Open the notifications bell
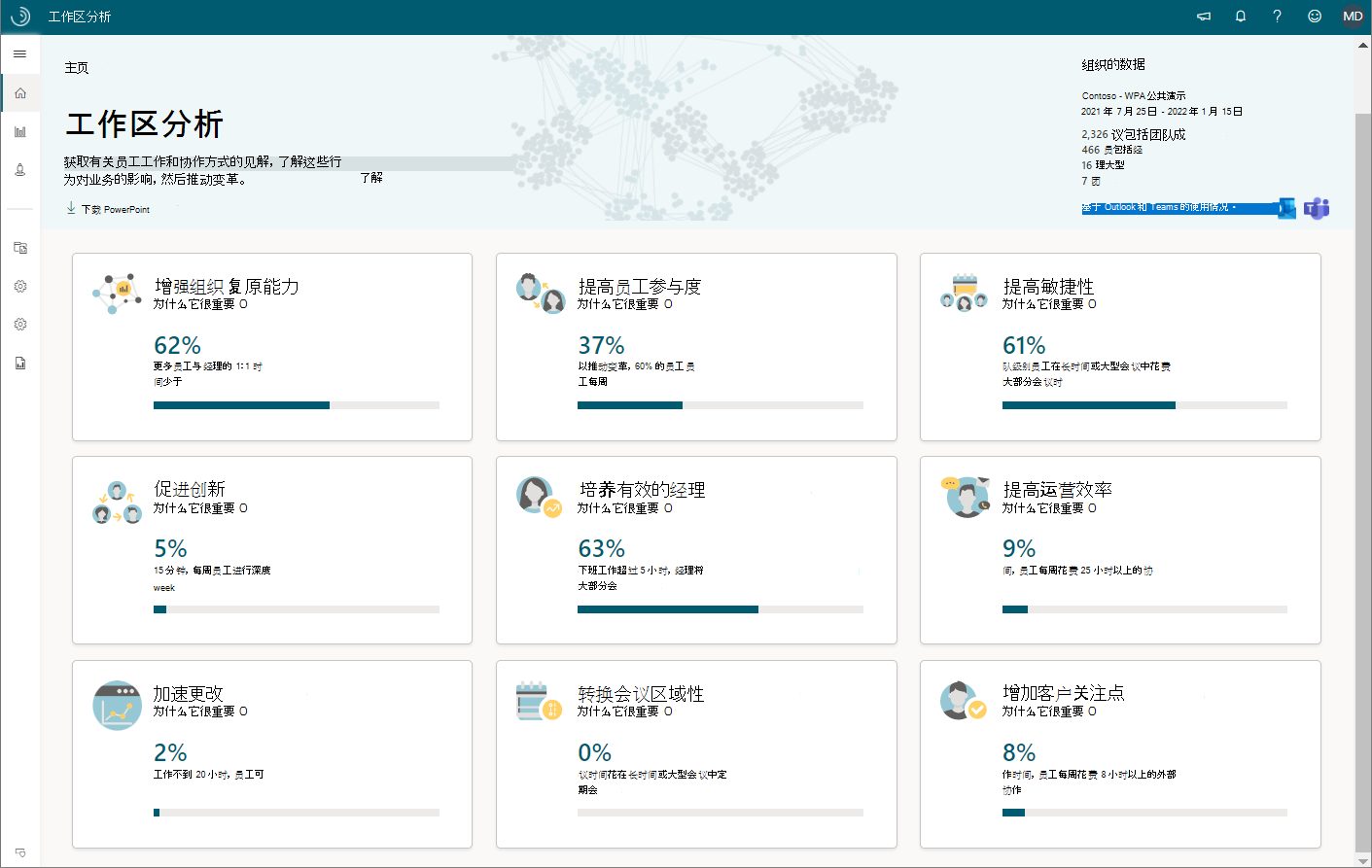Image resolution: width=1372 pixels, height=868 pixels. pyautogui.click(x=1241, y=17)
